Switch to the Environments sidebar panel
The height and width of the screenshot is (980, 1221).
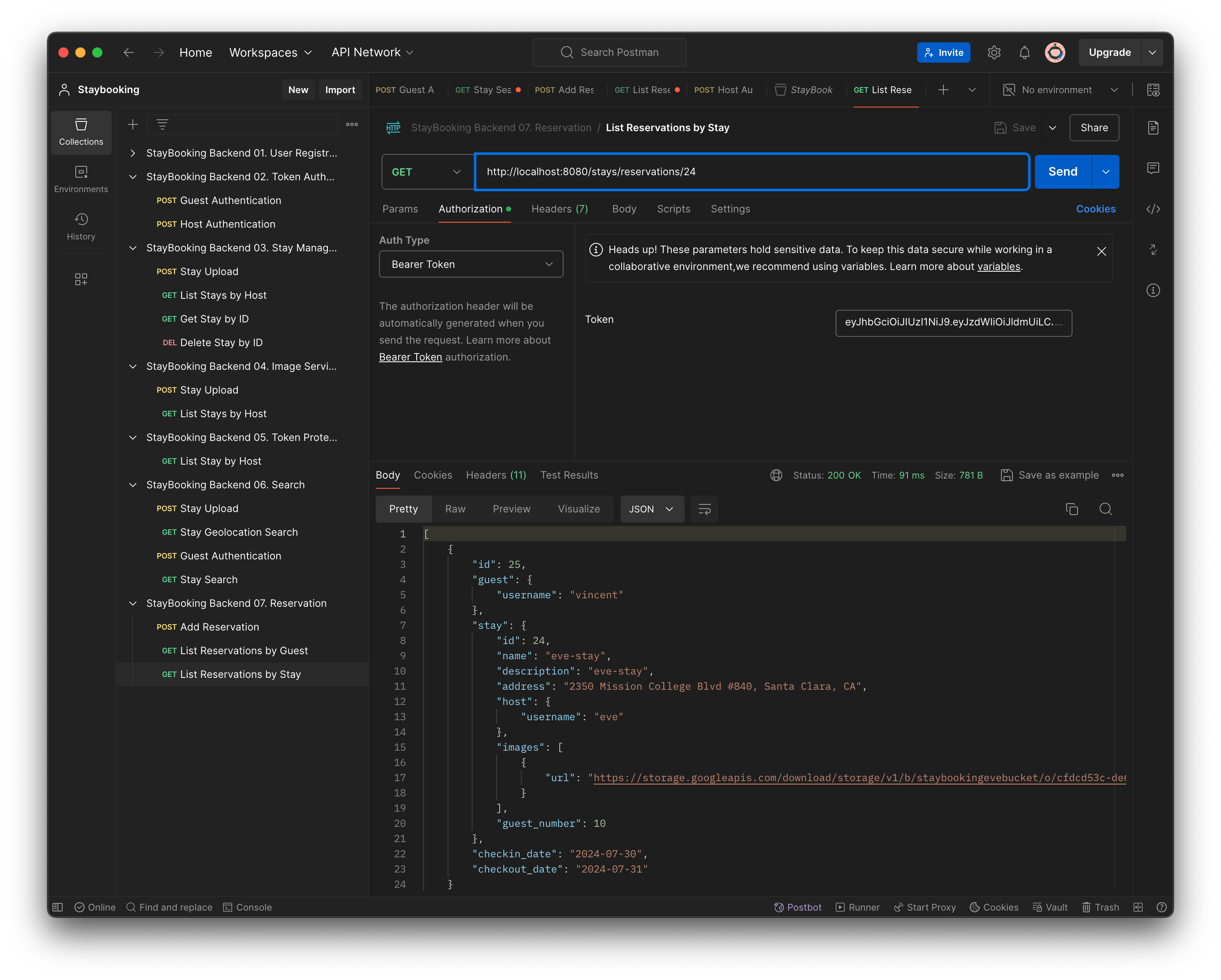point(81,179)
